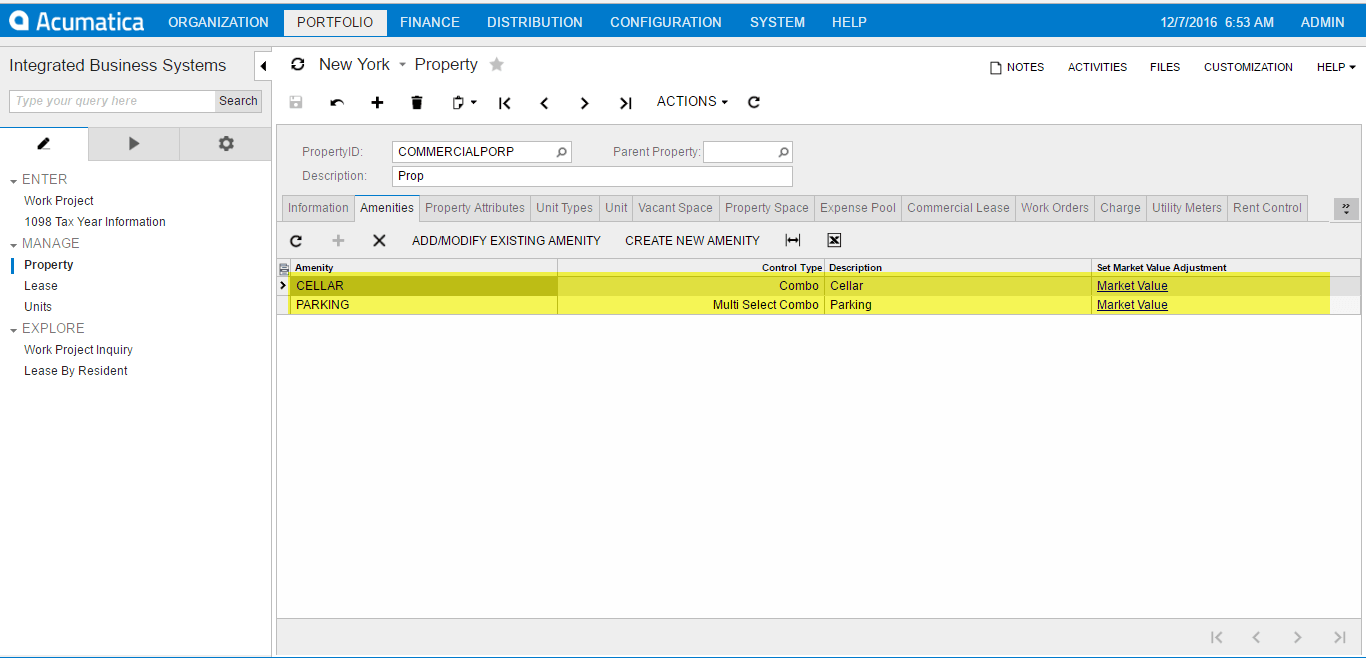Select the play processes tab
Image resolution: width=1366 pixels, height=658 pixels.
pos(134,144)
